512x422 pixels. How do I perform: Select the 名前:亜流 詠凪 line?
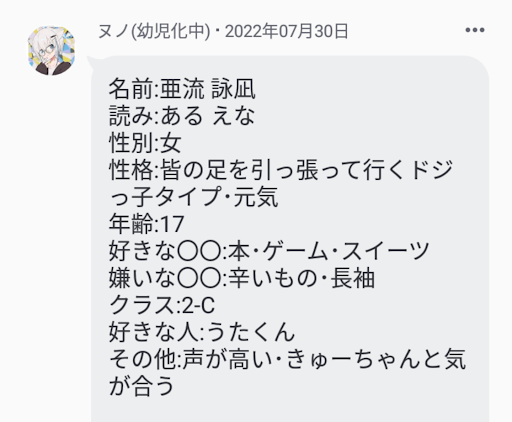coord(182,89)
